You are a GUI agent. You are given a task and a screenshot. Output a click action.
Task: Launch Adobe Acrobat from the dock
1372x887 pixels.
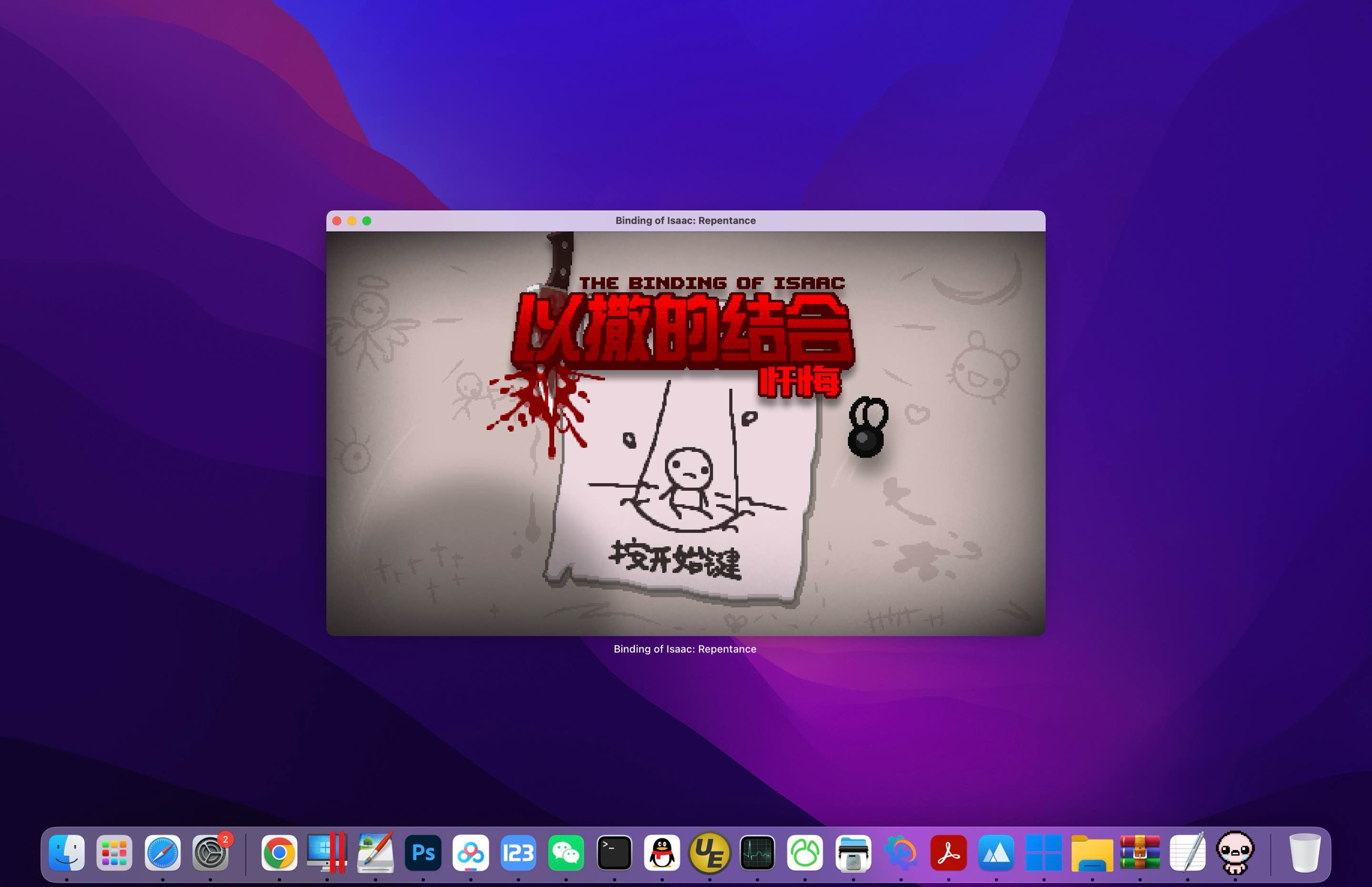click(948, 852)
